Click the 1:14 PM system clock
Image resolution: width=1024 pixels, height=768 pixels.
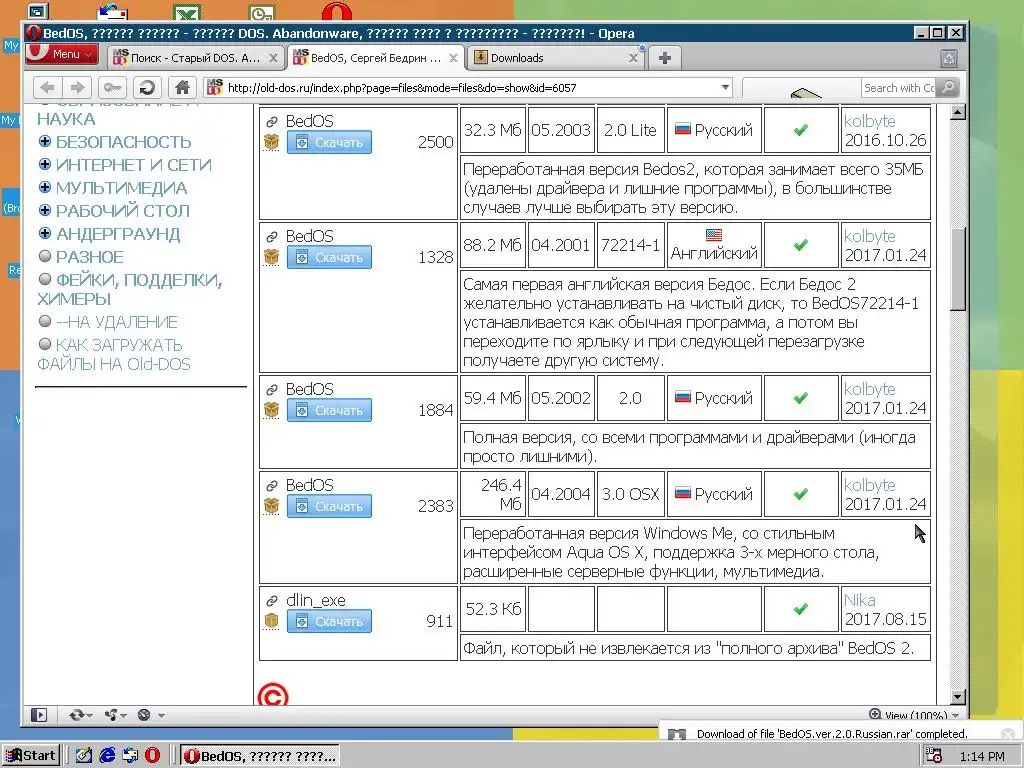(982, 756)
